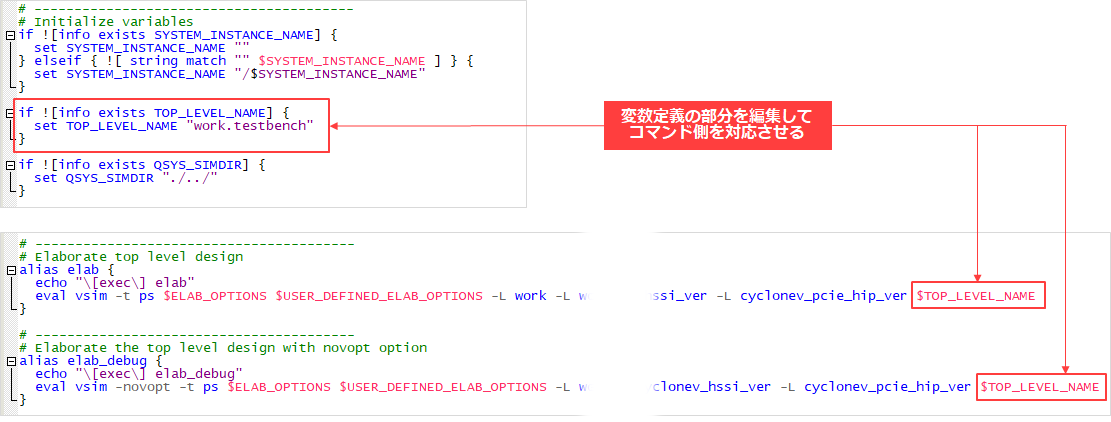Click cyclonev_pcie_hip_ver in the elab command
The height and width of the screenshot is (422, 1111).
822,296
